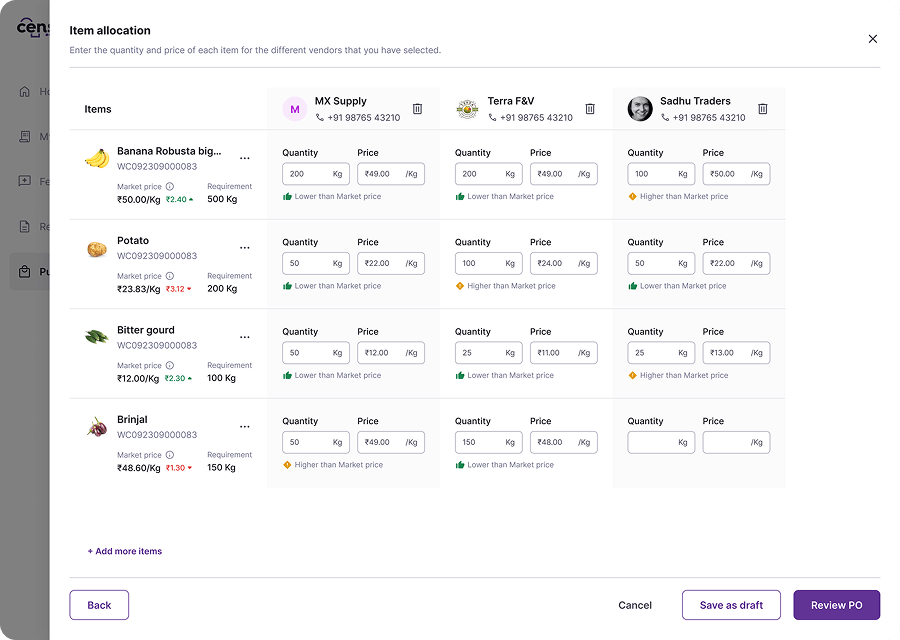
Task: Delete the MX Supply vendor column
Action: [x=418, y=109]
